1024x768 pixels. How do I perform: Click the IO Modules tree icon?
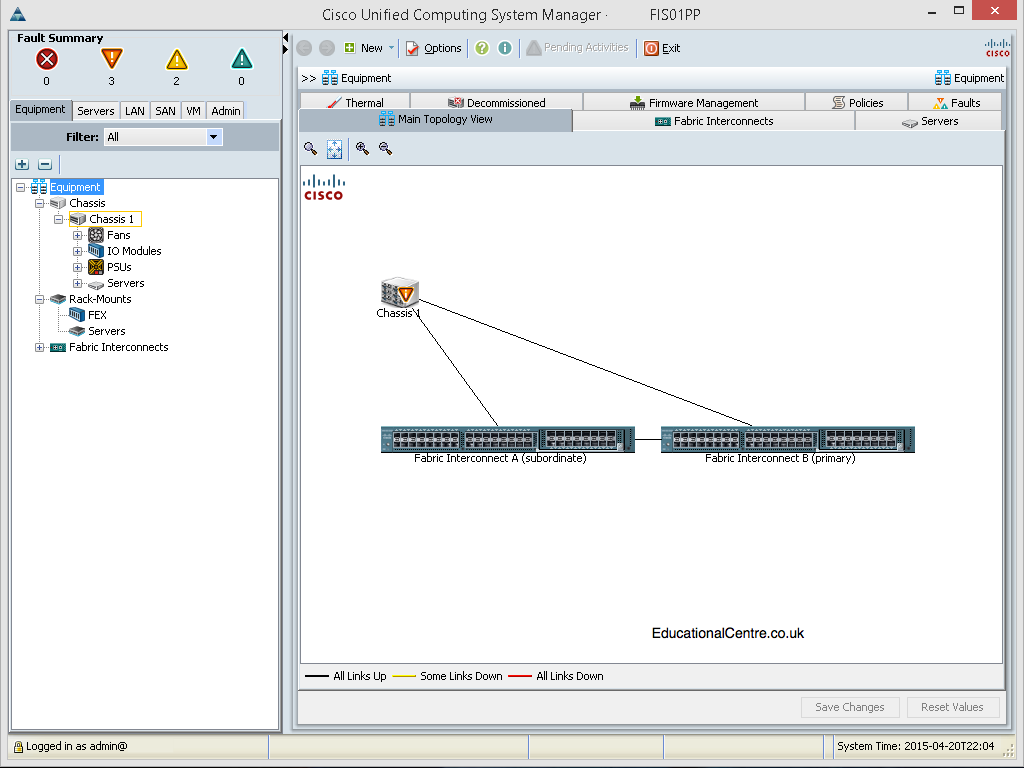tap(96, 251)
